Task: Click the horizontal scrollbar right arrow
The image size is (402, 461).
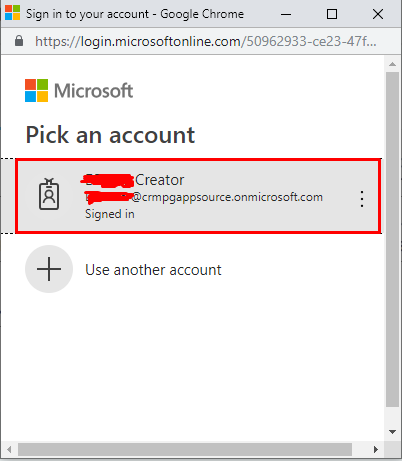Action: [x=376, y=449]
